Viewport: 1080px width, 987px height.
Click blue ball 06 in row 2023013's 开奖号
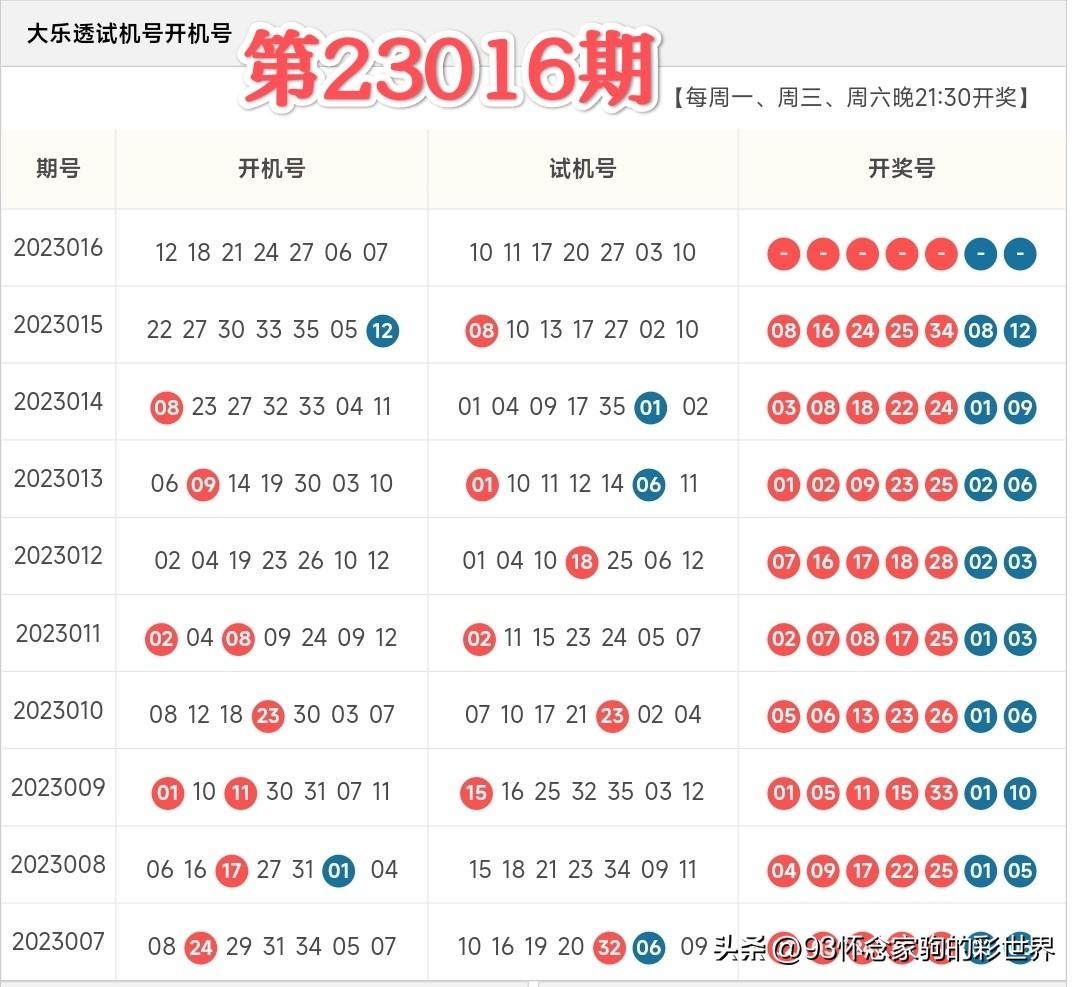coord(1020,486)
